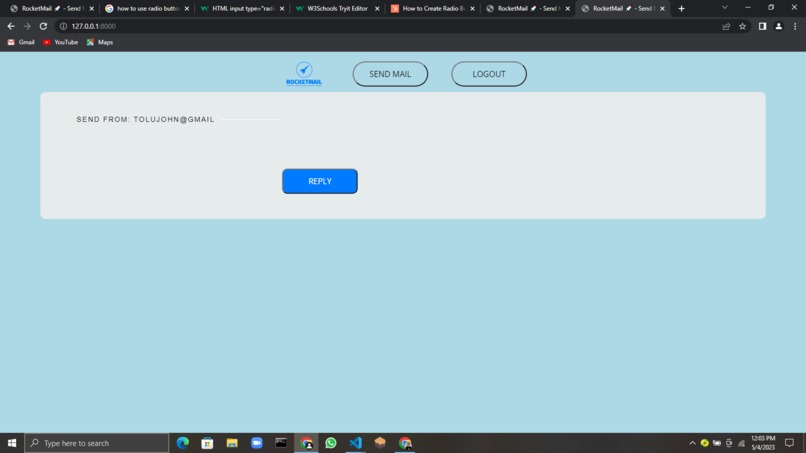Image resolution: width=806 pixels, height=453 pixels.
Task: Open the Chrome profile icon
Action: [779, 26]
